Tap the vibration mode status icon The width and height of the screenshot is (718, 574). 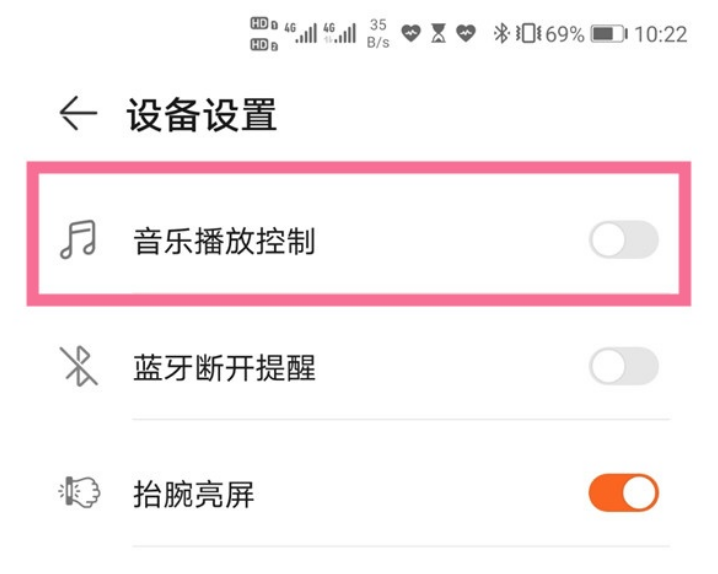(x=527, y=34)
